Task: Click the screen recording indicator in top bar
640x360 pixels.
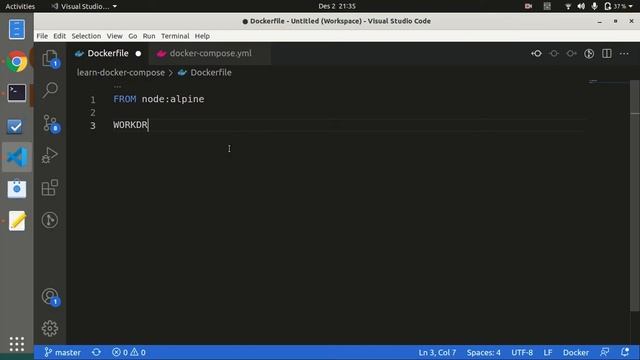Action: tap(528, 6)
